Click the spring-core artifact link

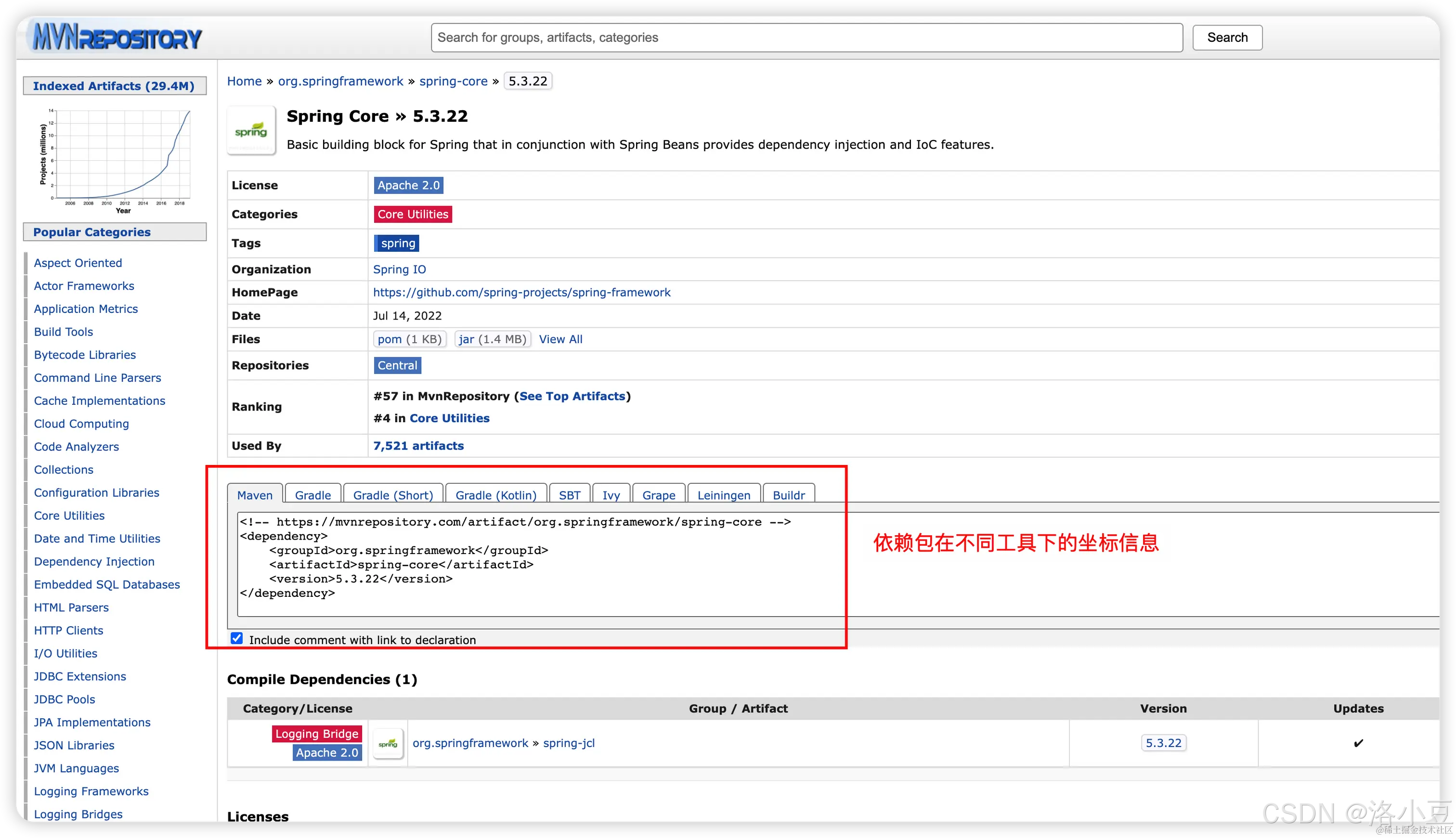pyautogui.click(x=451, y=81)
